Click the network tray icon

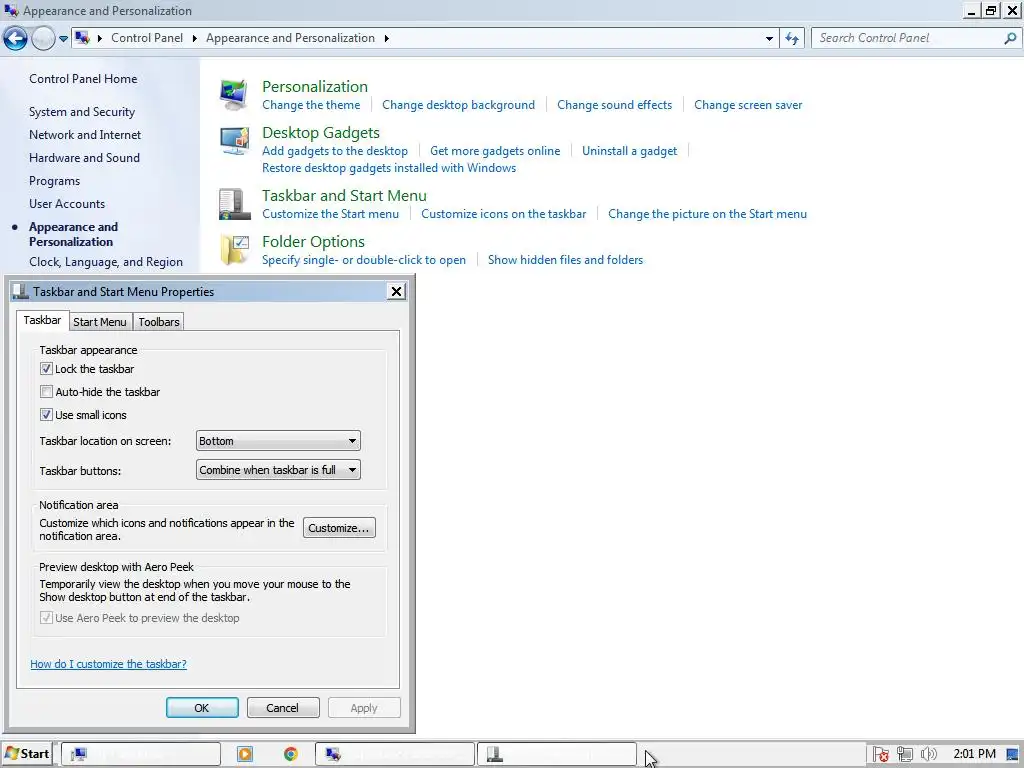[904, 754]
